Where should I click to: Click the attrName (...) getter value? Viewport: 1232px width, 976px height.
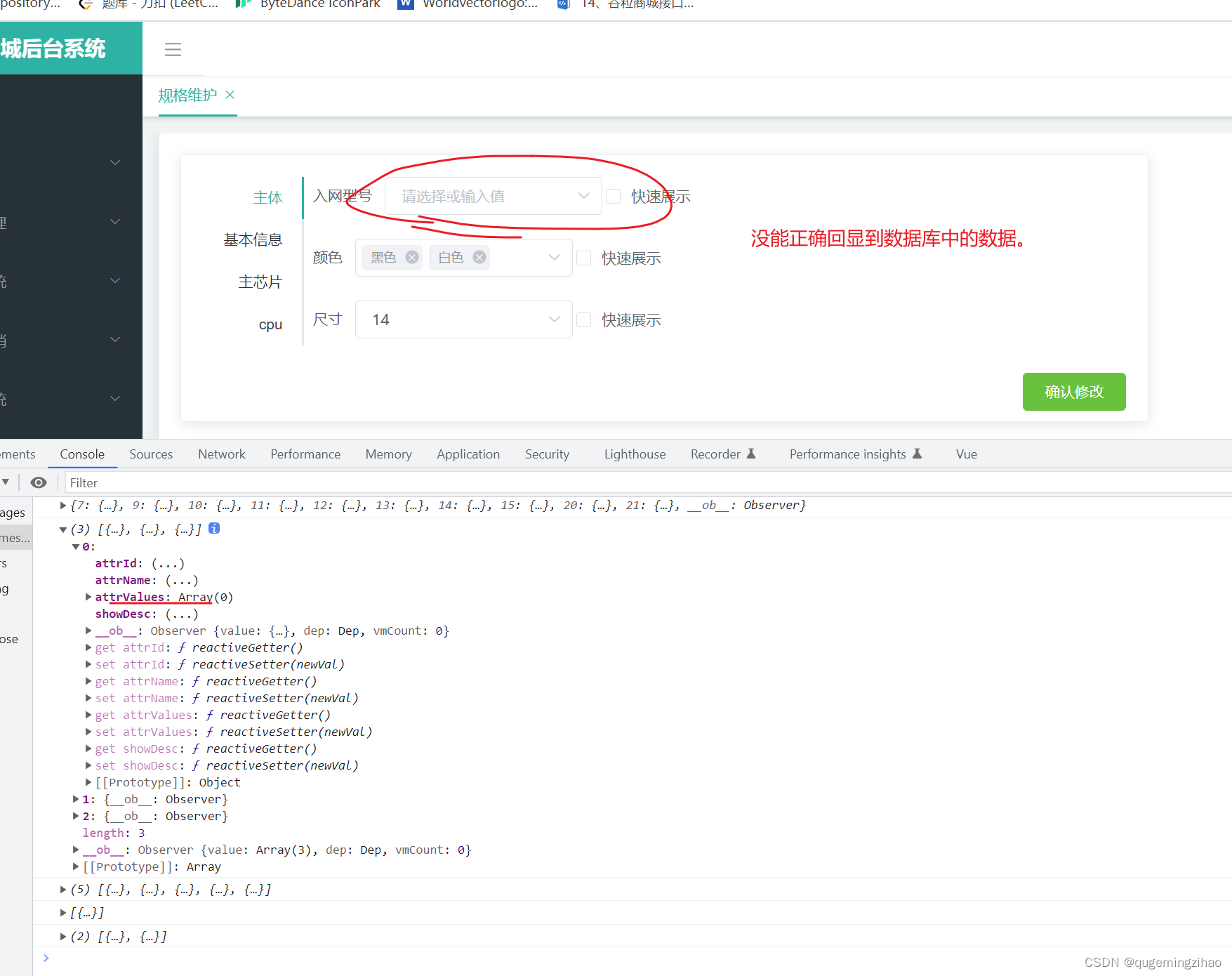(x=182, y=580)
